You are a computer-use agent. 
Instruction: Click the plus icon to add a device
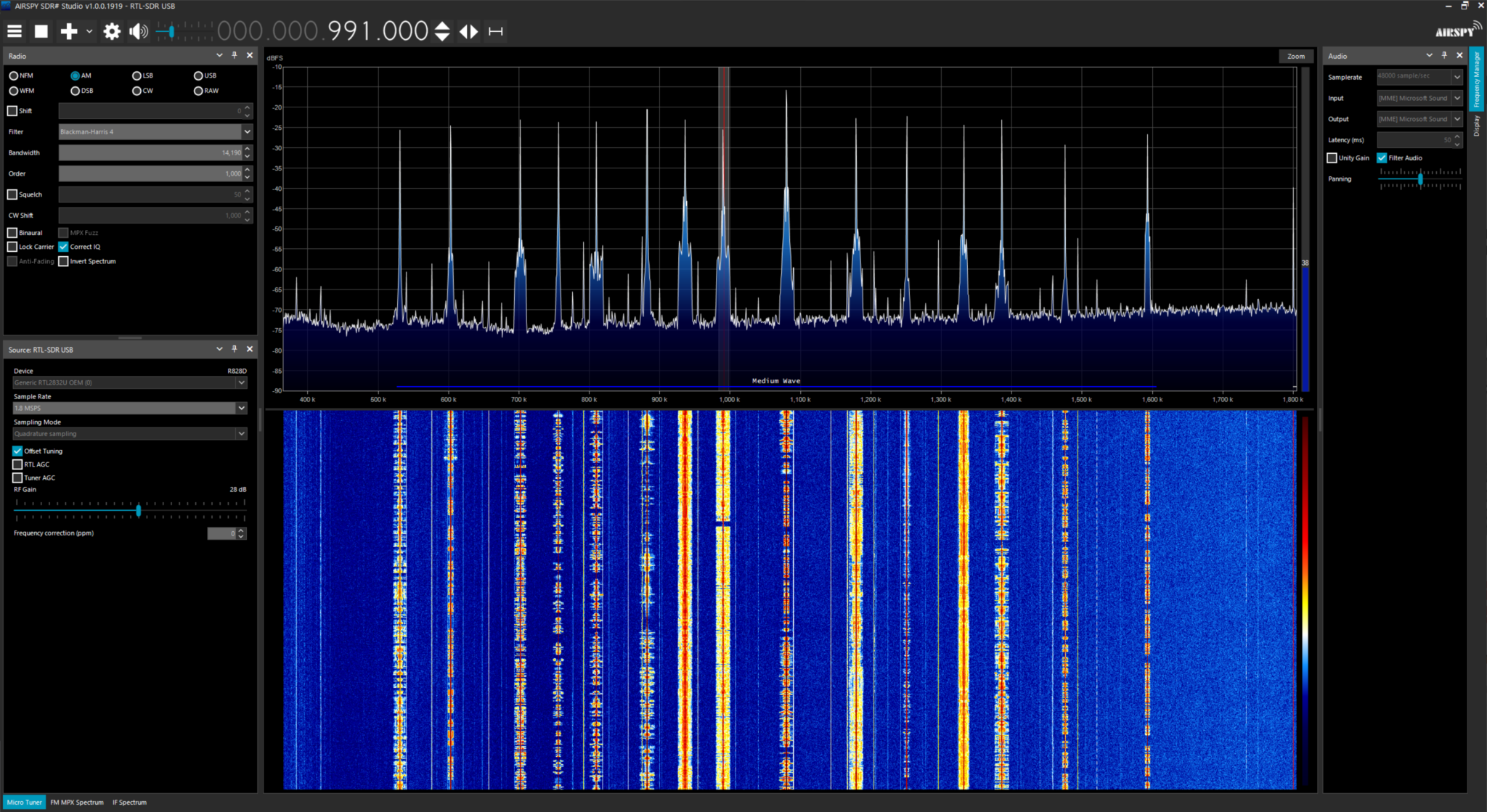(x=69, y=30)
